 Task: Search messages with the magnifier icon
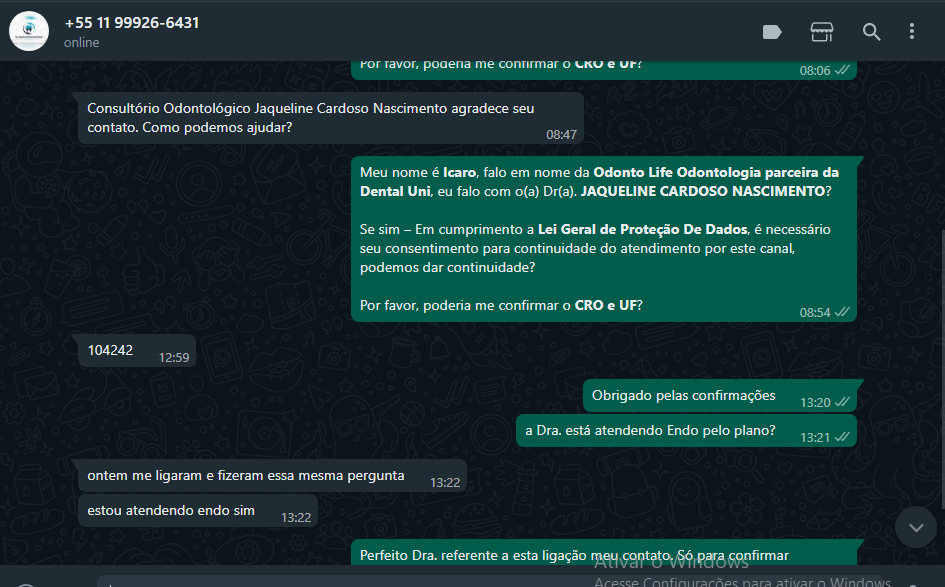coord(871,32)
